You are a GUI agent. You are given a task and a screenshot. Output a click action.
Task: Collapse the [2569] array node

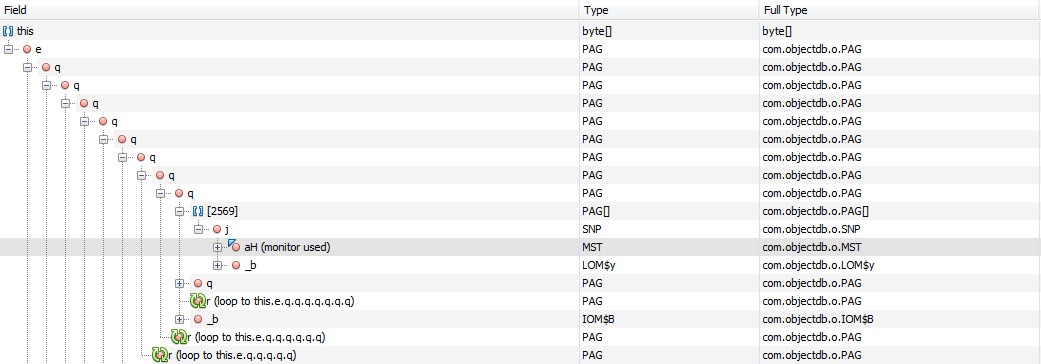coord(179,211)
